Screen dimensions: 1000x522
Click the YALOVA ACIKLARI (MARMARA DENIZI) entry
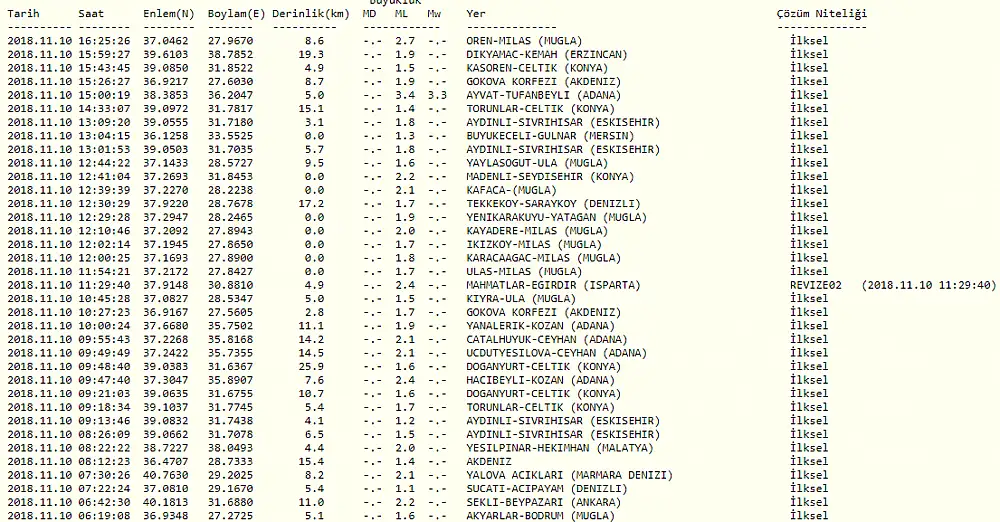(x=567, y=475)
